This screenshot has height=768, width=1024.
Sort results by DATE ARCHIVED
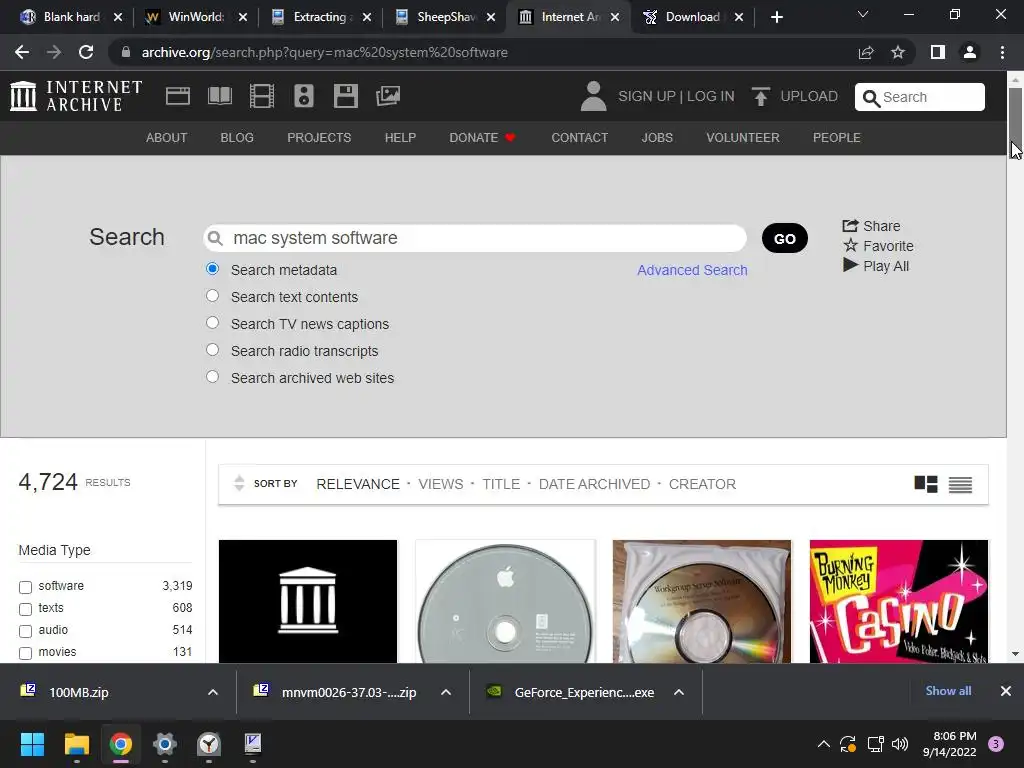click(594, 484)
